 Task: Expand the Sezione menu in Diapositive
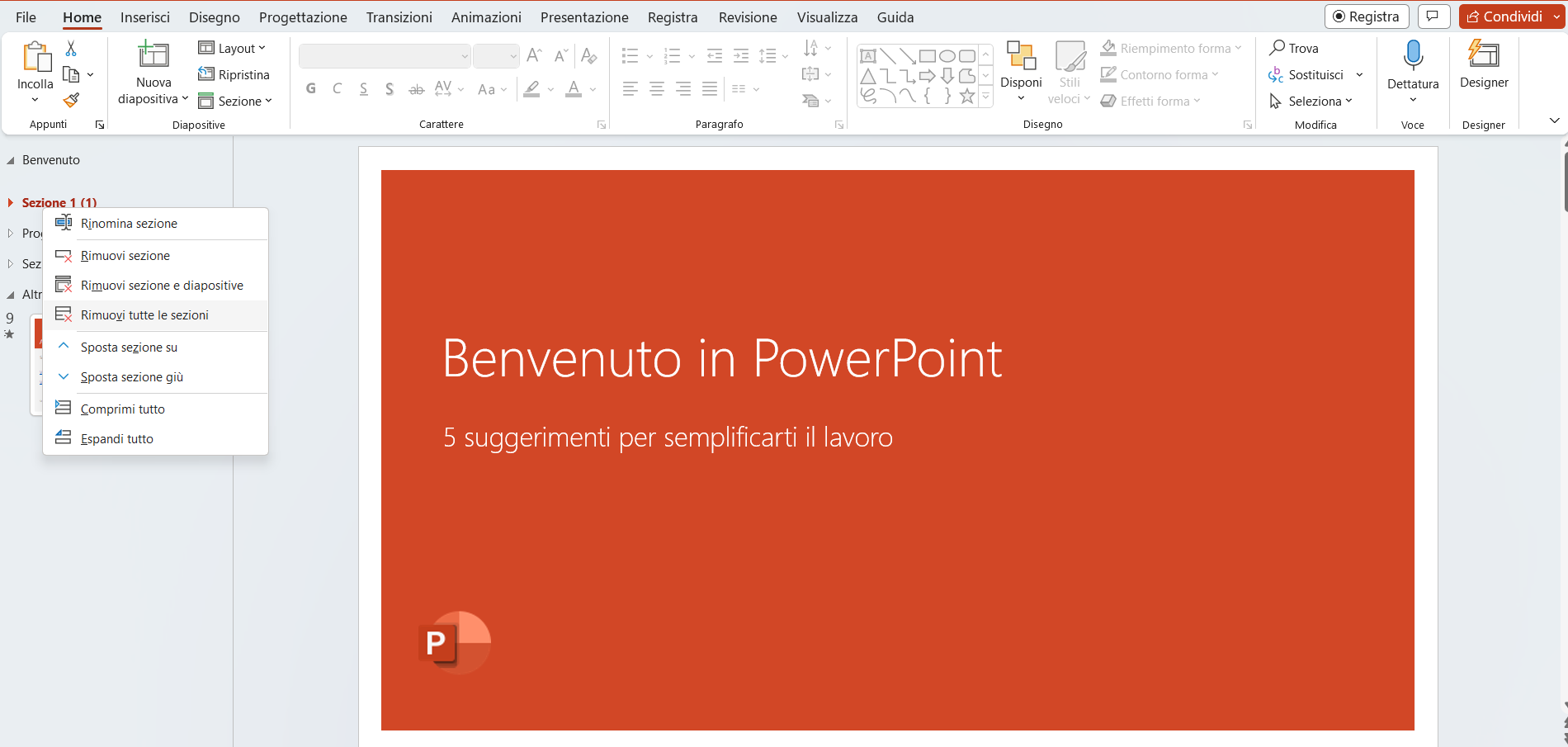pos(237,101)
